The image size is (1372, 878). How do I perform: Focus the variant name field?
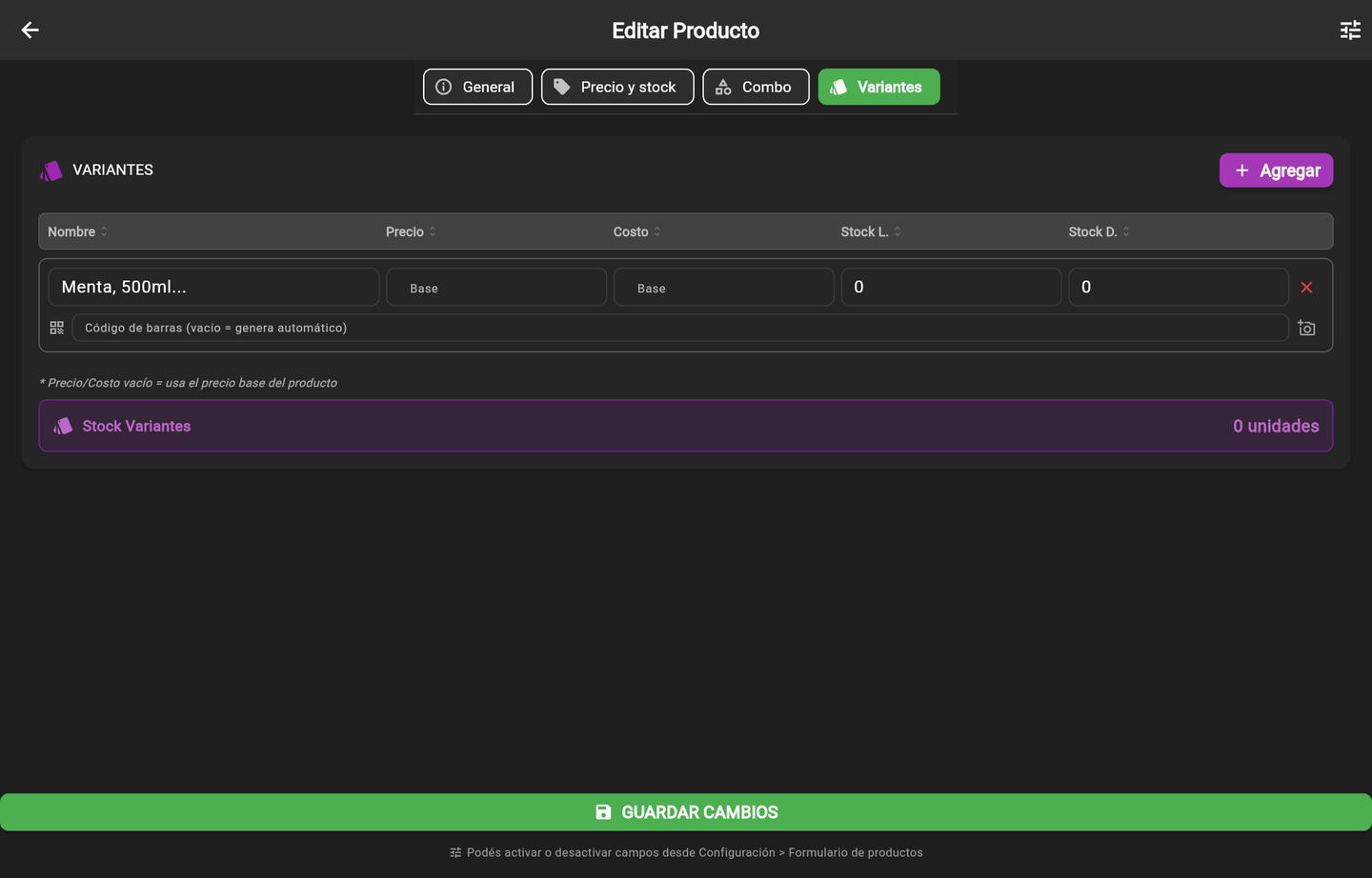(x=213, y=287)
